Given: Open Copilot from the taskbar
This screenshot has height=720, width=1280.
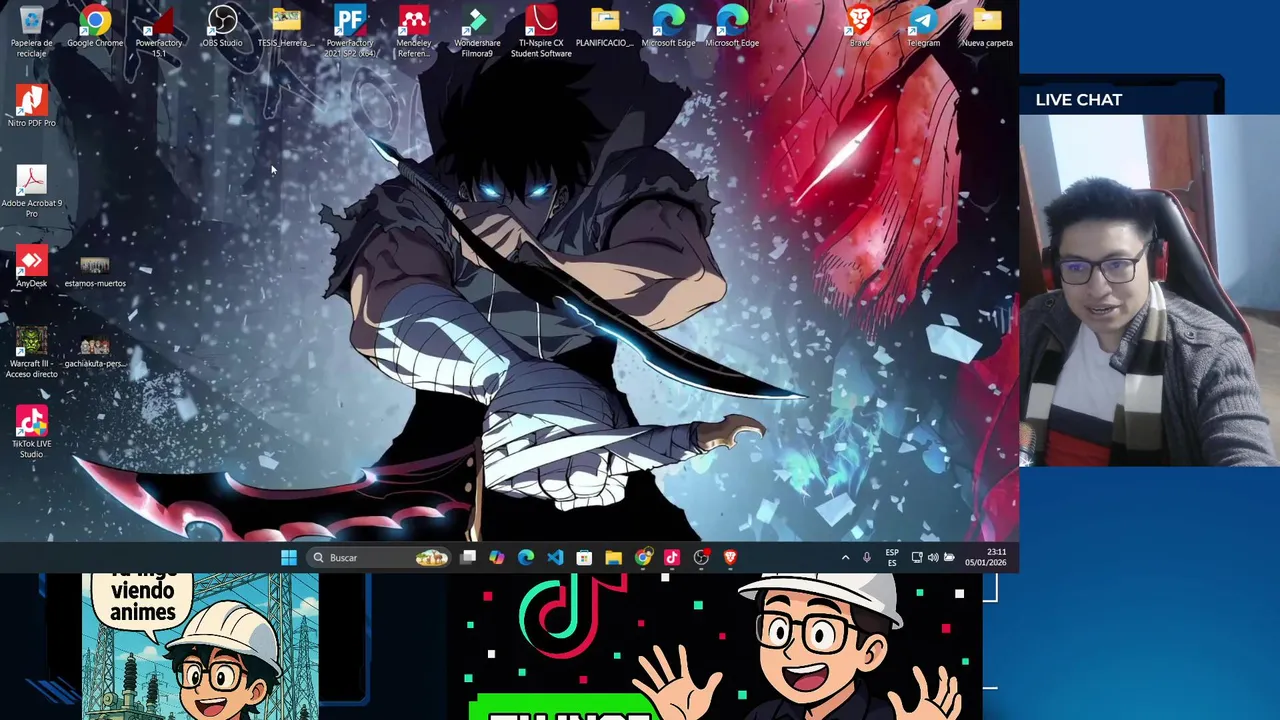Looking at the screenshot, I should pos(497,558).
